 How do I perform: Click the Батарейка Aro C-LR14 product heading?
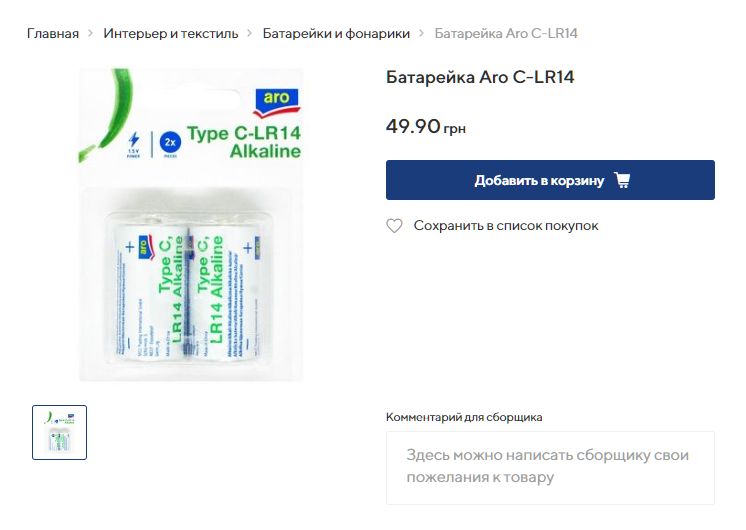pyautogui.click(x=480, y=77)
